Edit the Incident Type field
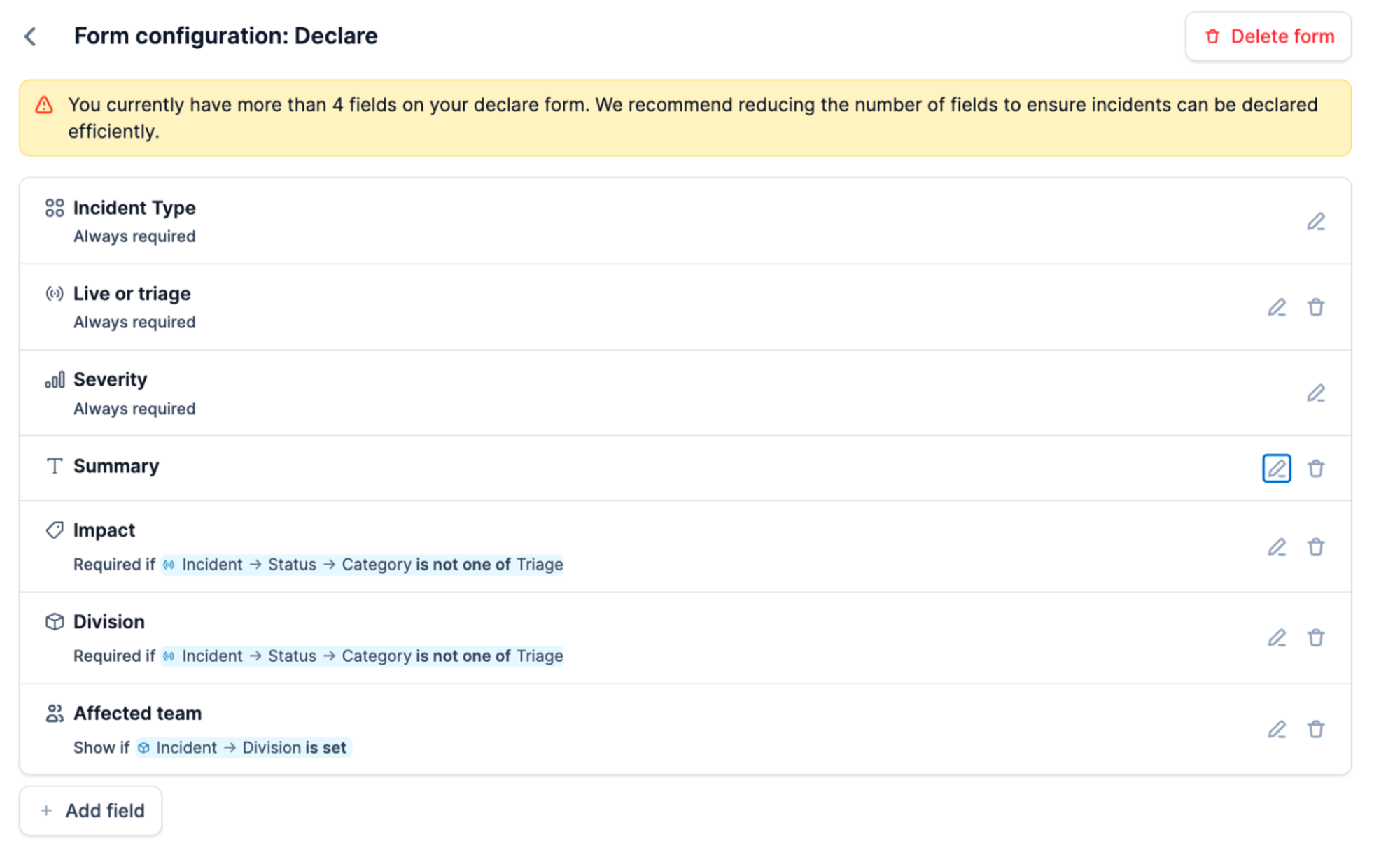The width and height of the screenshot is (1400, 841). click(x=1315, y=222)
